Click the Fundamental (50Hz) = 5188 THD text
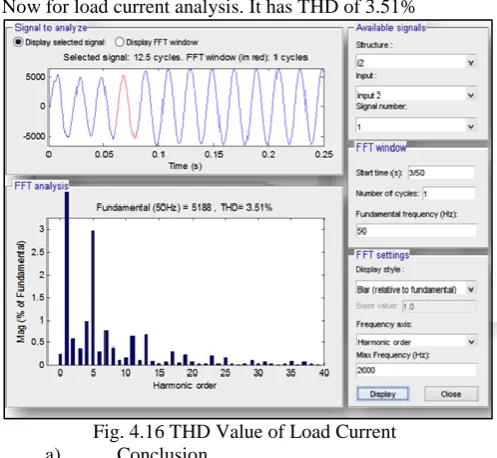497x458 pixels. pyautogui.click(x=184, y=208)
